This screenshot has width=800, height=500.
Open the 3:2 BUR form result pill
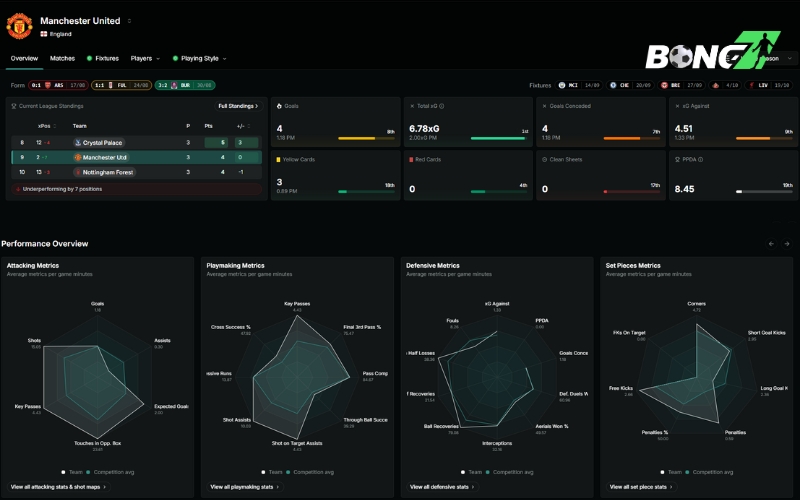(x=185, y=85)
